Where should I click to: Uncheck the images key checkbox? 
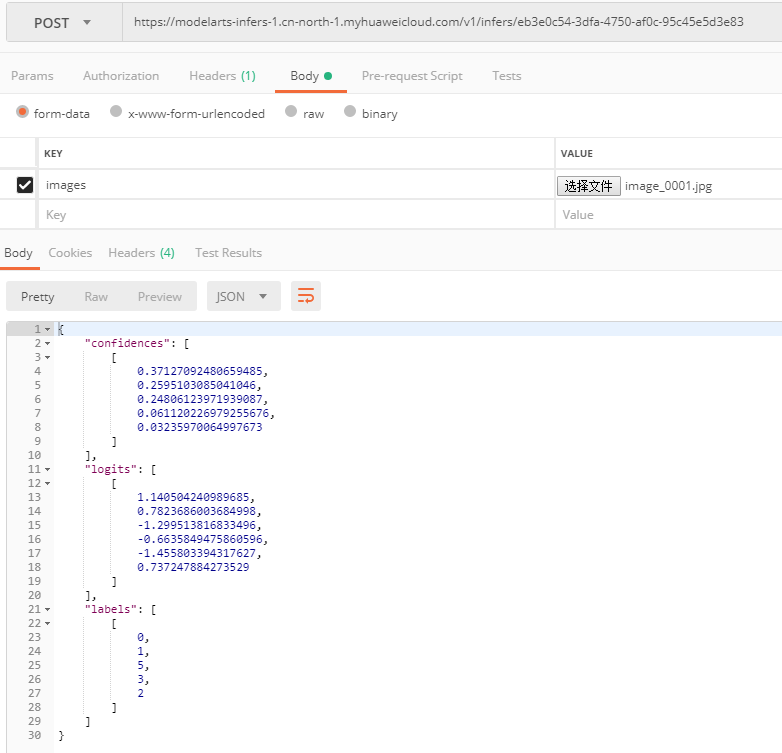pos(25,185)
